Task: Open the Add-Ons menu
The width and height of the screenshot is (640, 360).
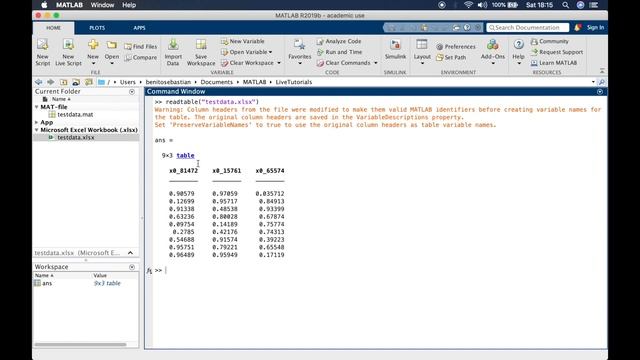Action: (x=493, y=52)
